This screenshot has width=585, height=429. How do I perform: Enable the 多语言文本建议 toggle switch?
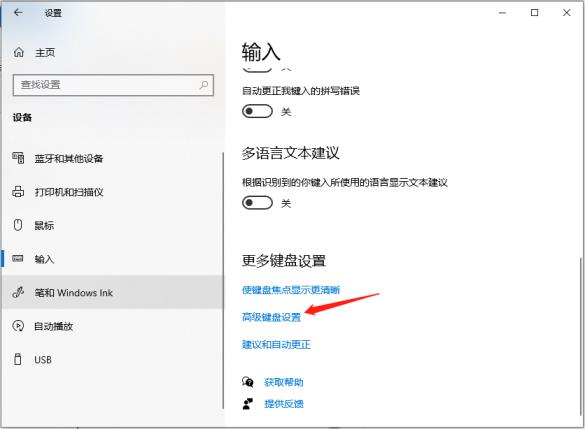pyautogui.click(x=257, y=203)
